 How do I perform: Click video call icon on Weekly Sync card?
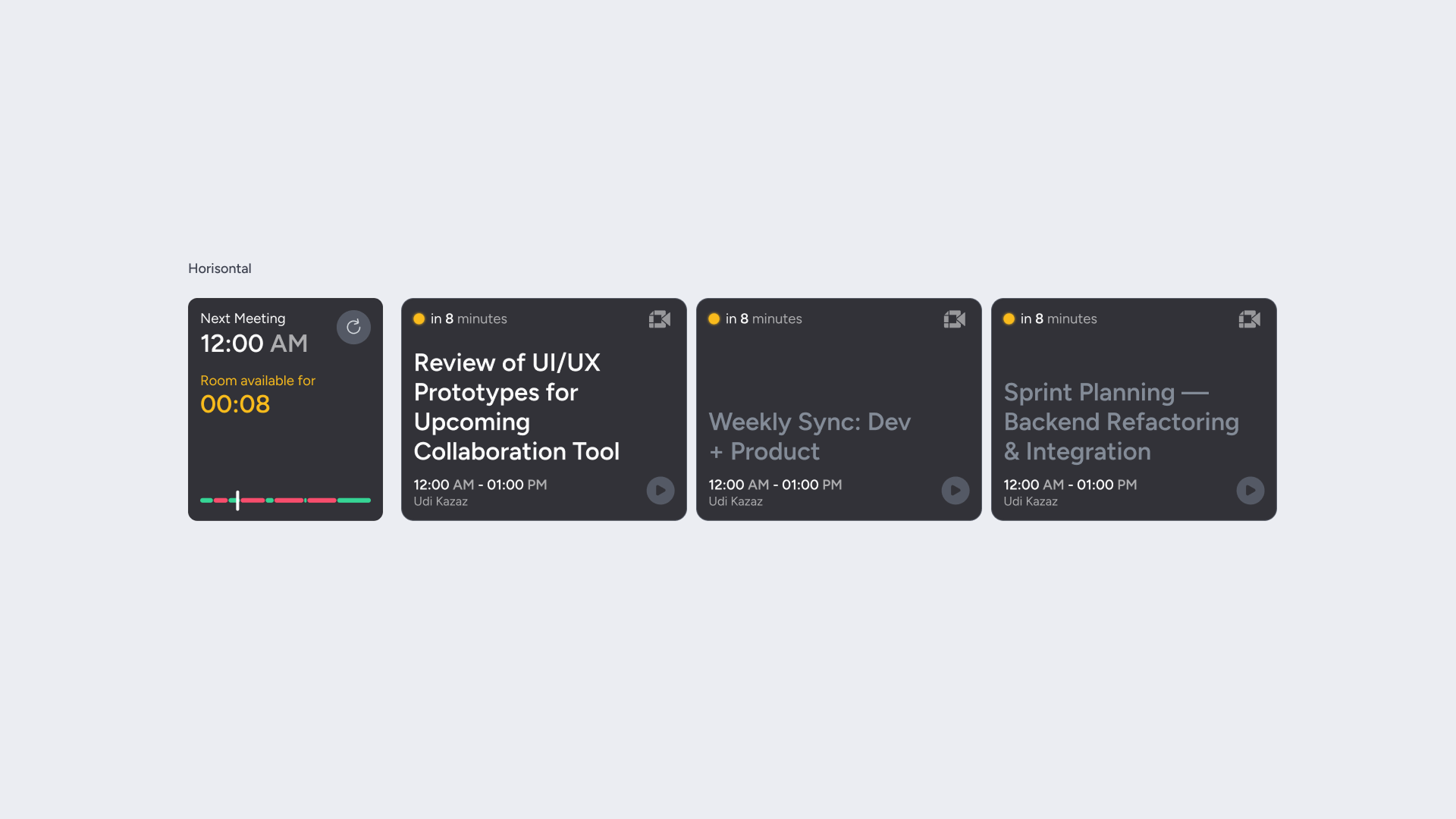955,319
